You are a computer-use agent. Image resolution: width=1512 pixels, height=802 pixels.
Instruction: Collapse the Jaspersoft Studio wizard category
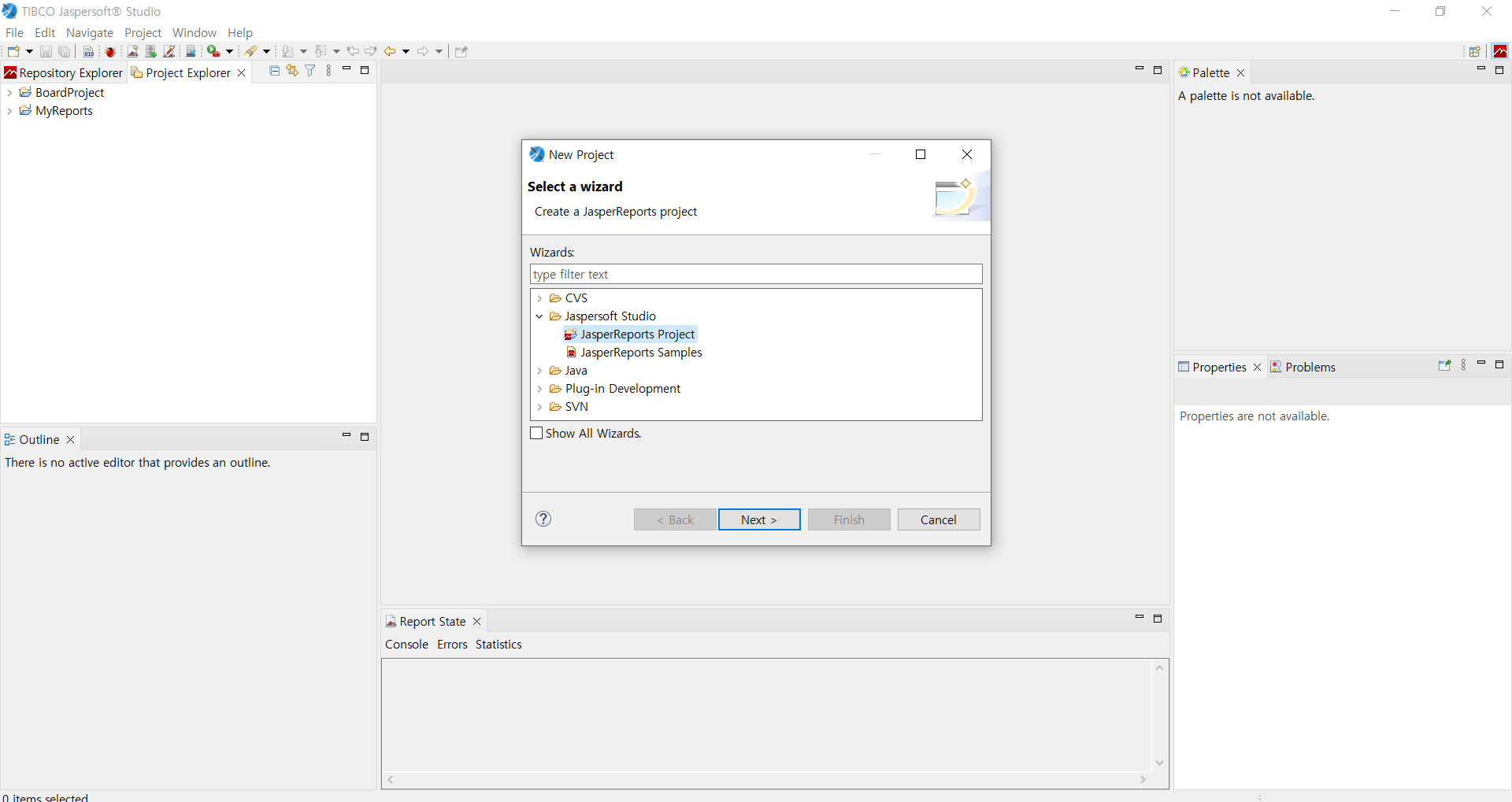tap(539, 316)
